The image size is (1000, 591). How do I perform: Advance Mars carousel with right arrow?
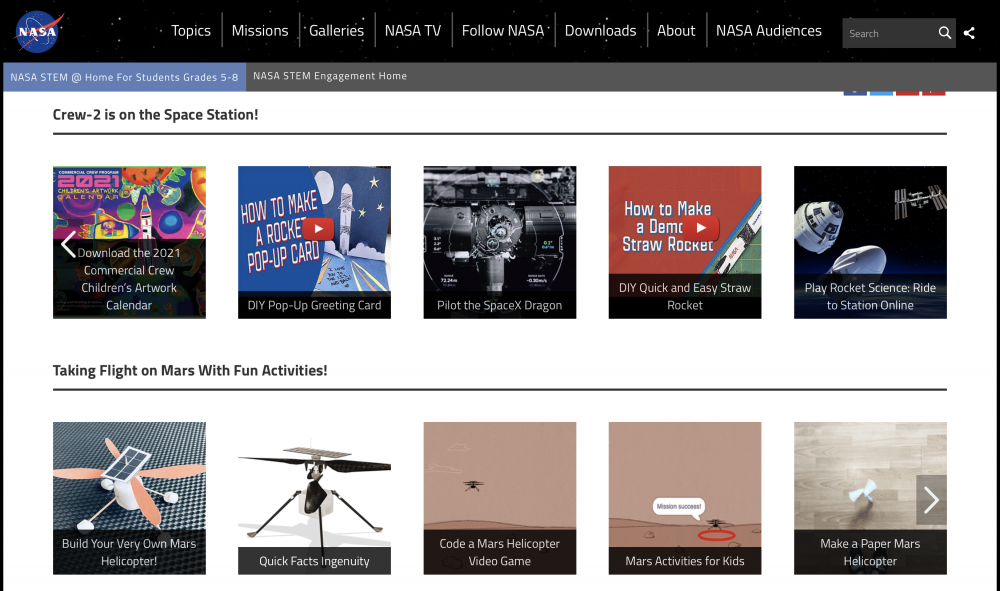[x=930, y=499]
